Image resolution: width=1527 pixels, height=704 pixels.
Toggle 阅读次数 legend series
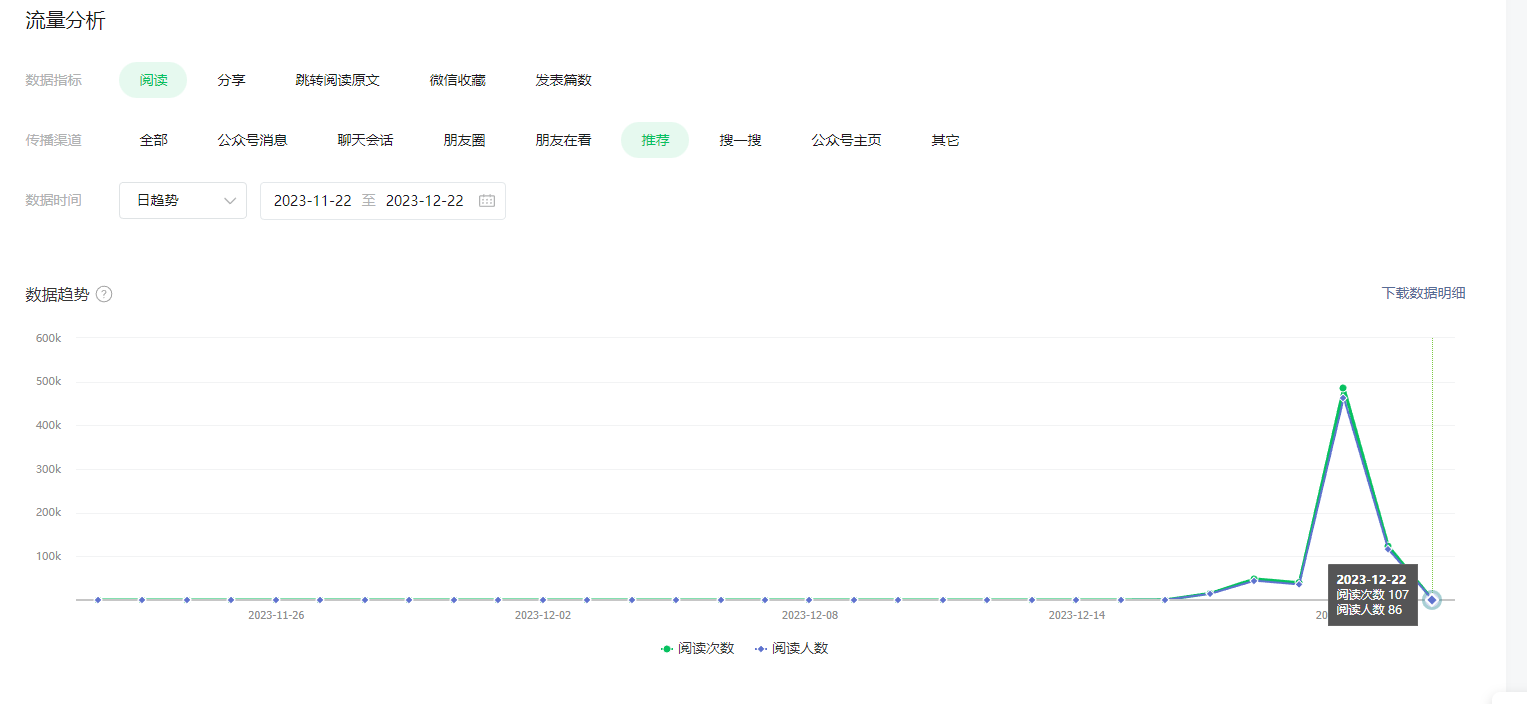coord(697,648)
